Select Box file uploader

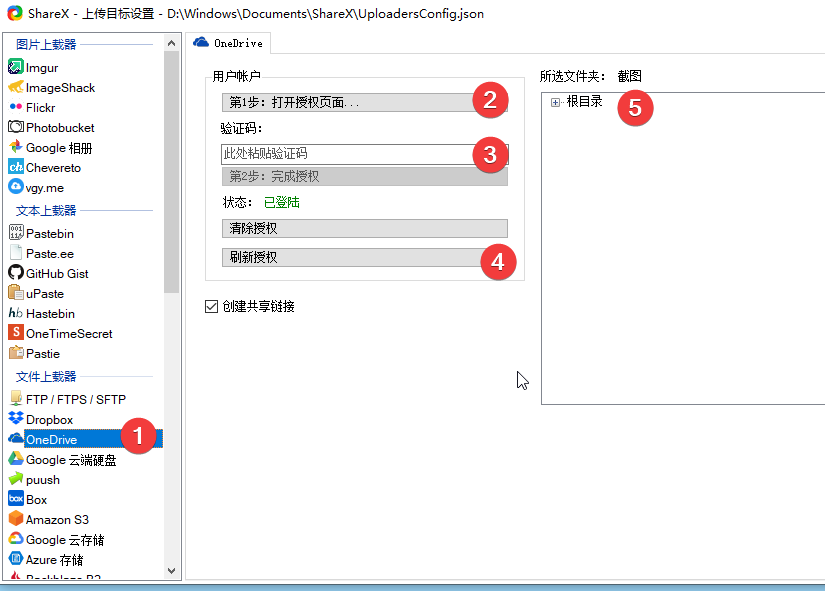click(36, 500)
